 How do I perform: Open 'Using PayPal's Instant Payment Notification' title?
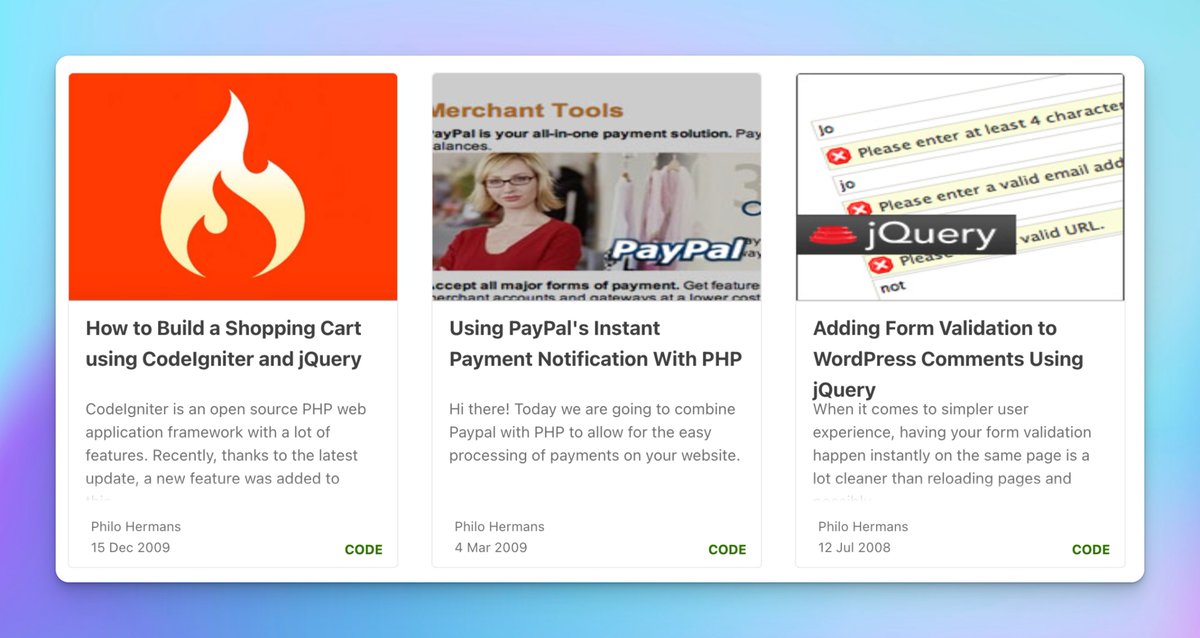596,343
